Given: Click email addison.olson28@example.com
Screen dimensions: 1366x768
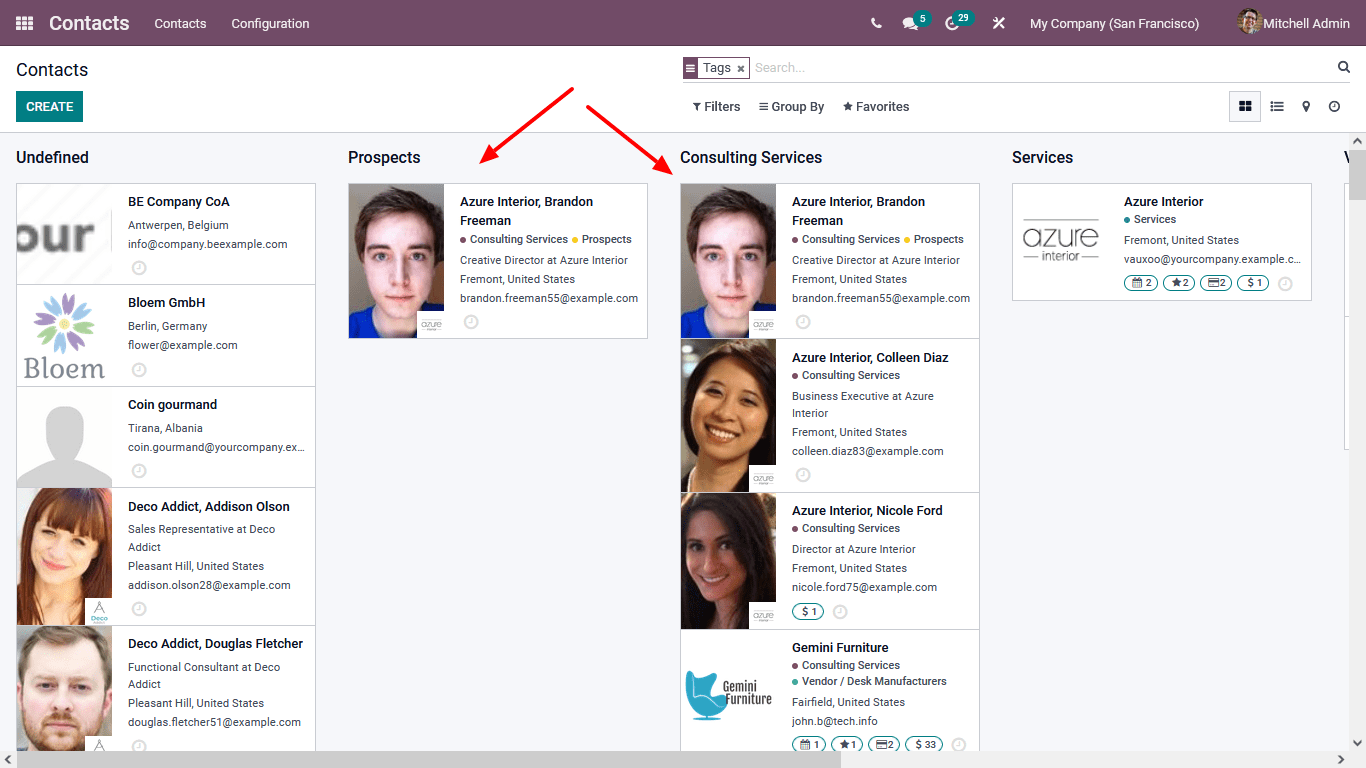Looking at the screenshot, I should tap(209, 585).
